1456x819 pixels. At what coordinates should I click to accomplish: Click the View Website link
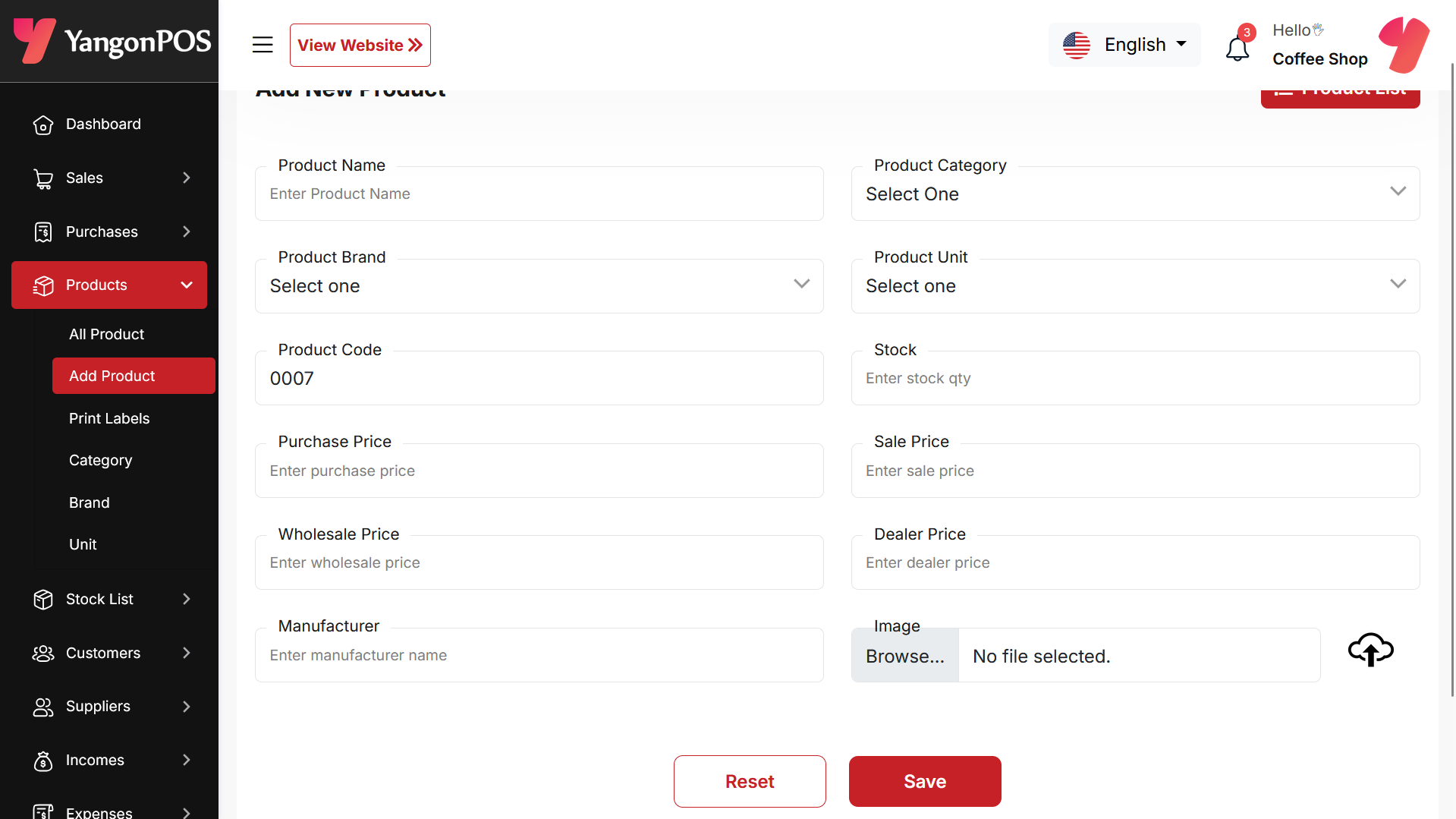pyautogui.click(x=360, y=45)
